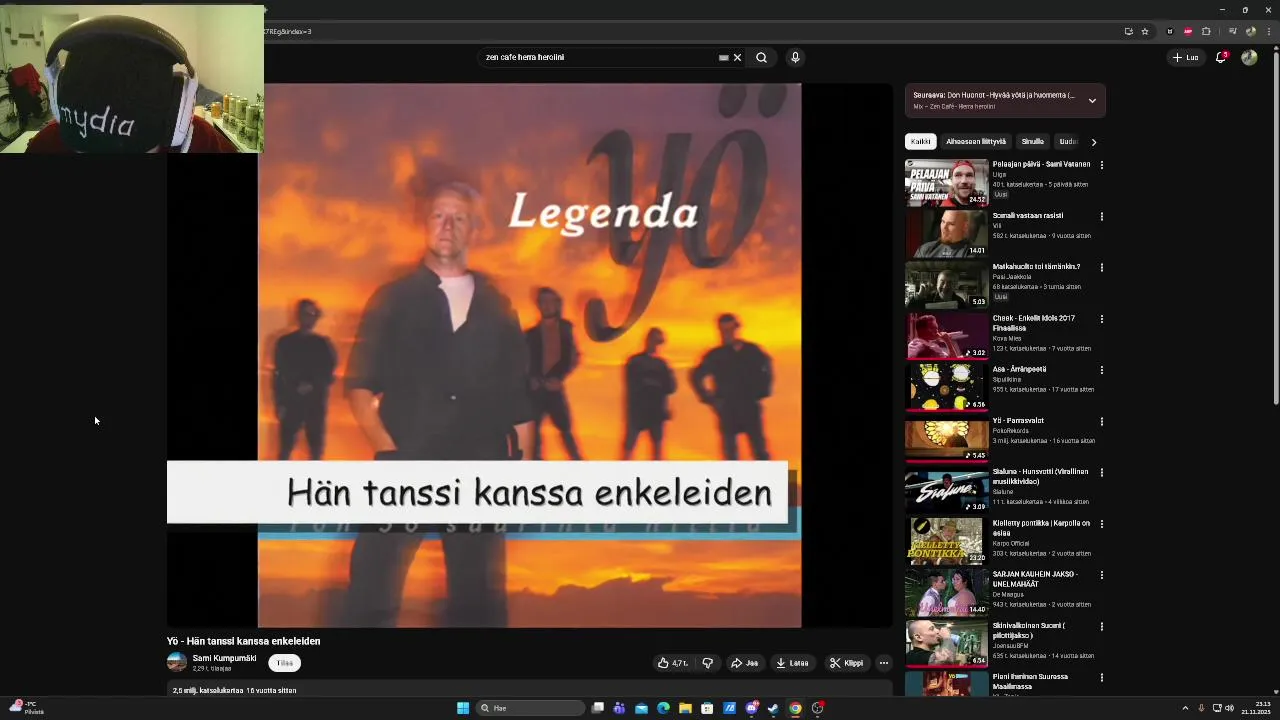The height and width of the screenshot is (720, 1280).
Task: Open Yö - Pomovalot video title
Action: point(1018,421)
